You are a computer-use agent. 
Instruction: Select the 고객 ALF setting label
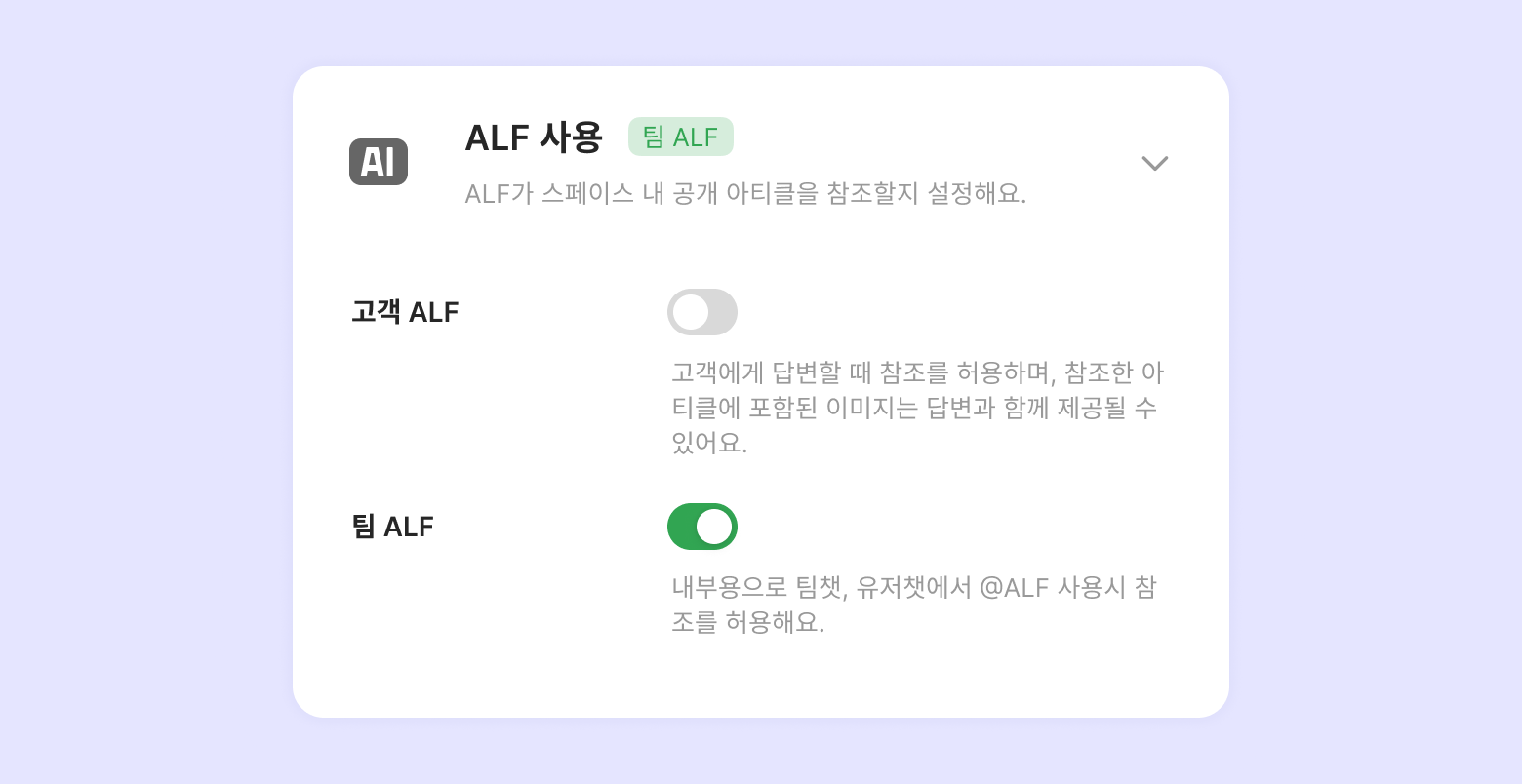click(x=404, y=313)
